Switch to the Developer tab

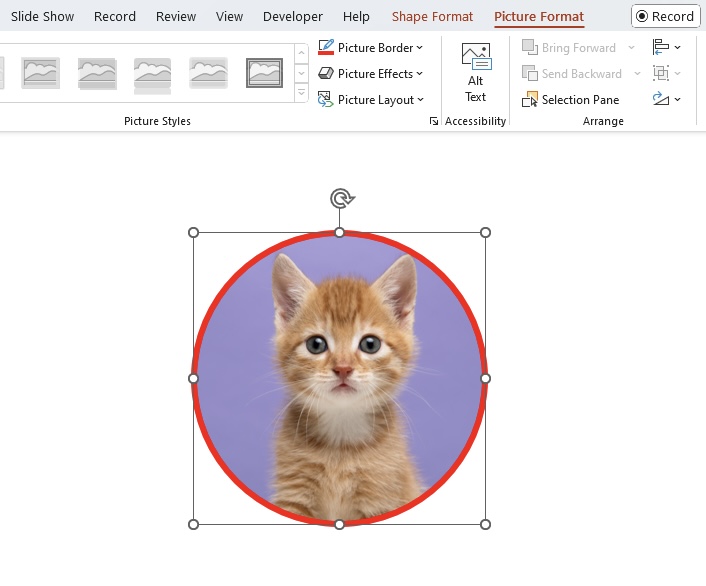(293, 17)
